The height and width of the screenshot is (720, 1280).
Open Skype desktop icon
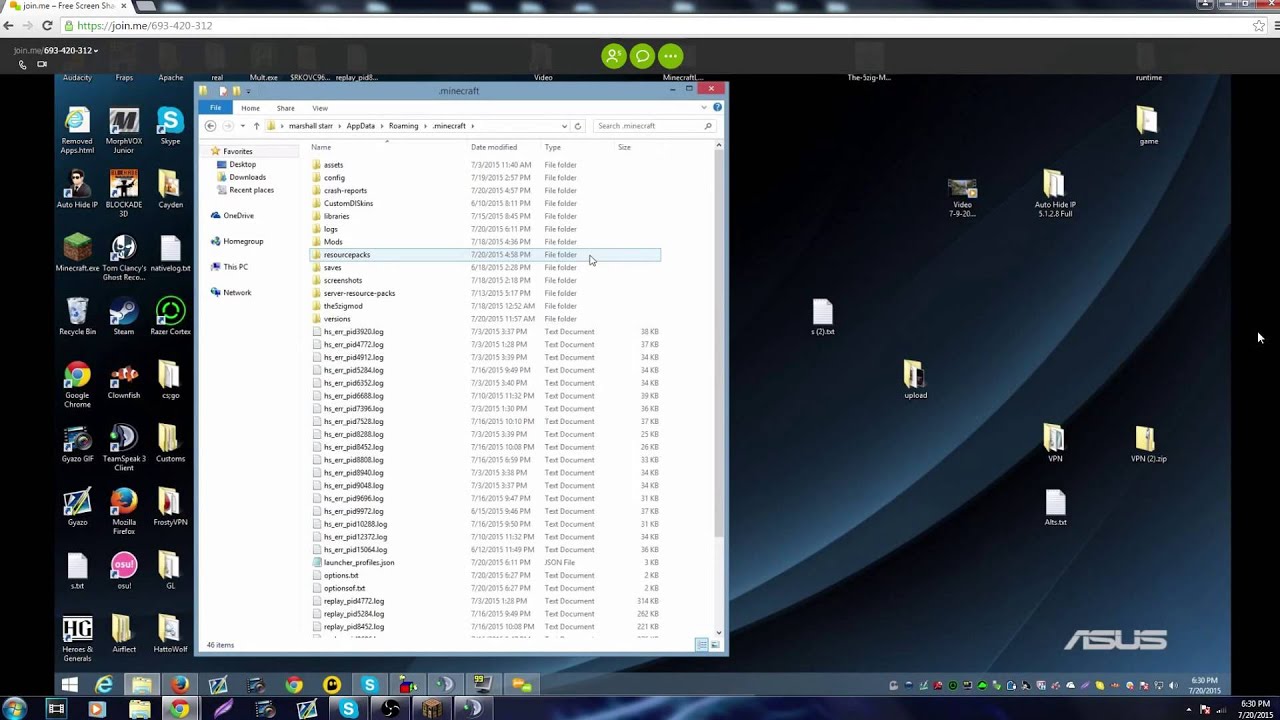(170, 127)
